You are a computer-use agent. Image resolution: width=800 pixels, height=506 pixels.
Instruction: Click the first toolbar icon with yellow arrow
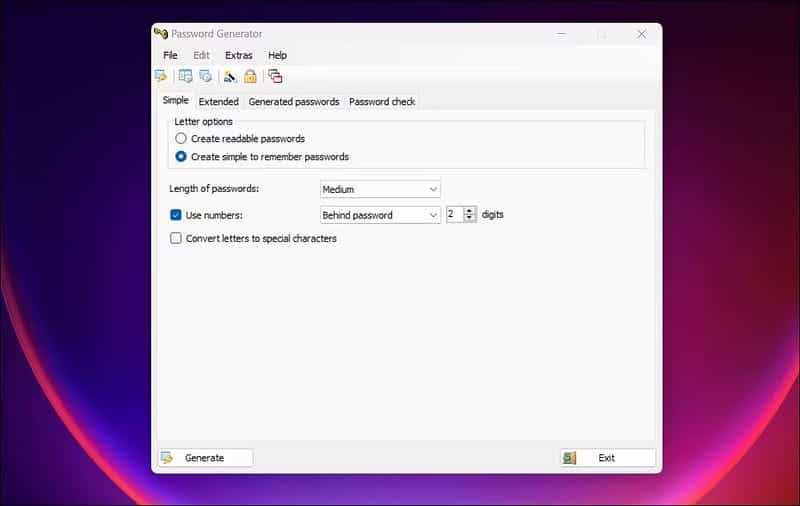pos(161,77)
